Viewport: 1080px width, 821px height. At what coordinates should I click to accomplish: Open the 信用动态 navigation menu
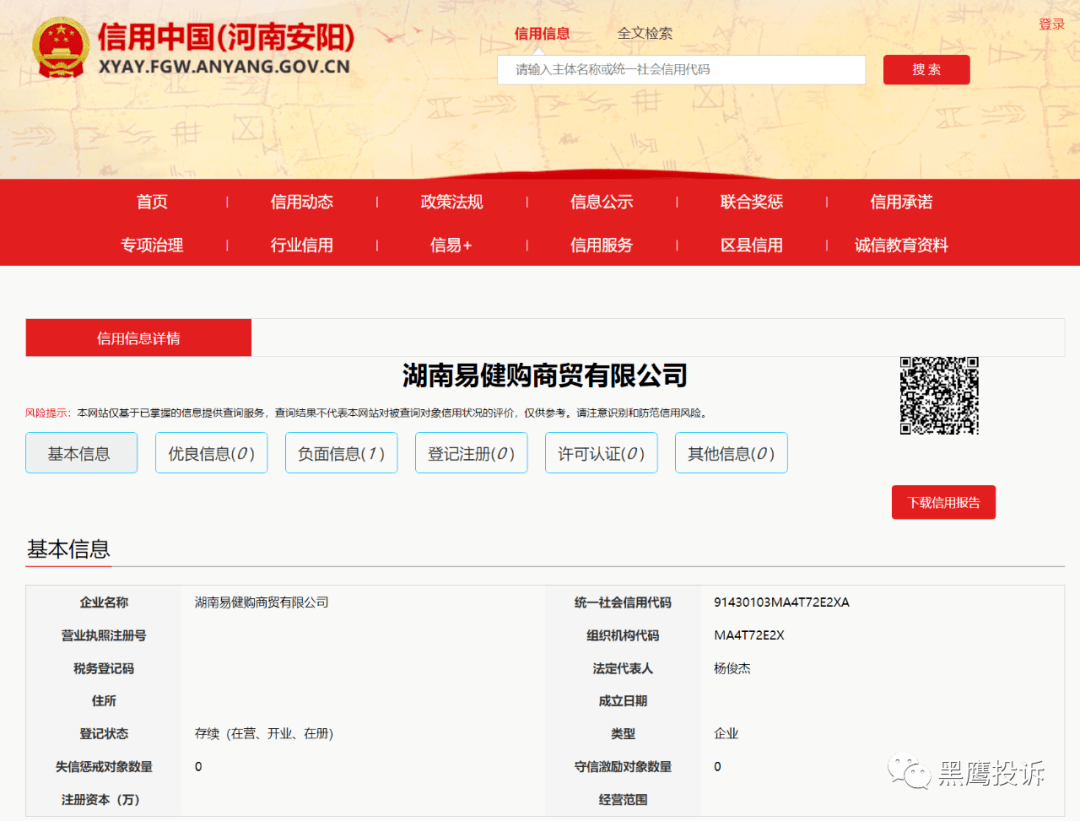pyautogui.click(x=301, y=201)
